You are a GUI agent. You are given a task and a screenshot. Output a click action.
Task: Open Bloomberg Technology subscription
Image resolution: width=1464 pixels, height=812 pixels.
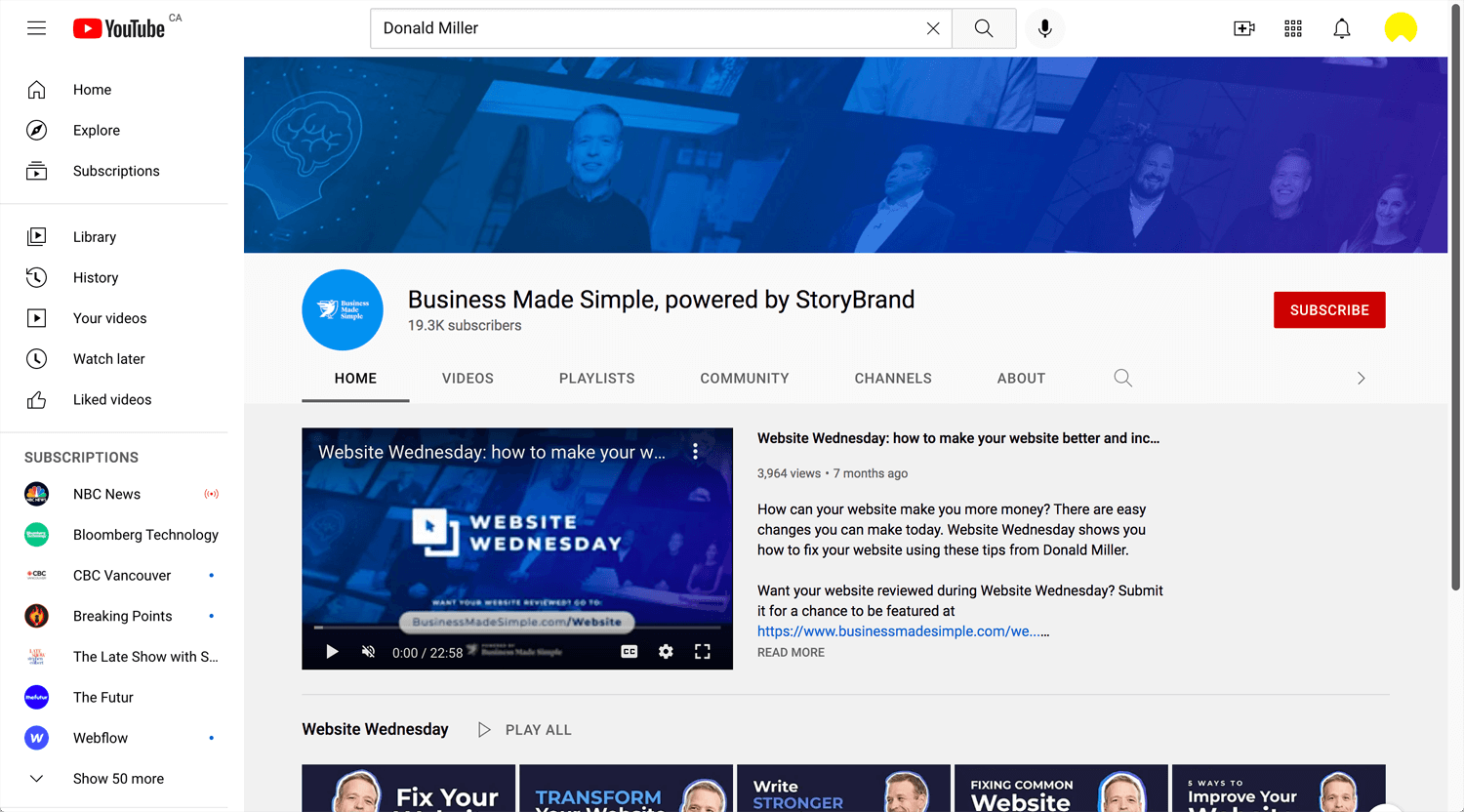pos(114,535)
